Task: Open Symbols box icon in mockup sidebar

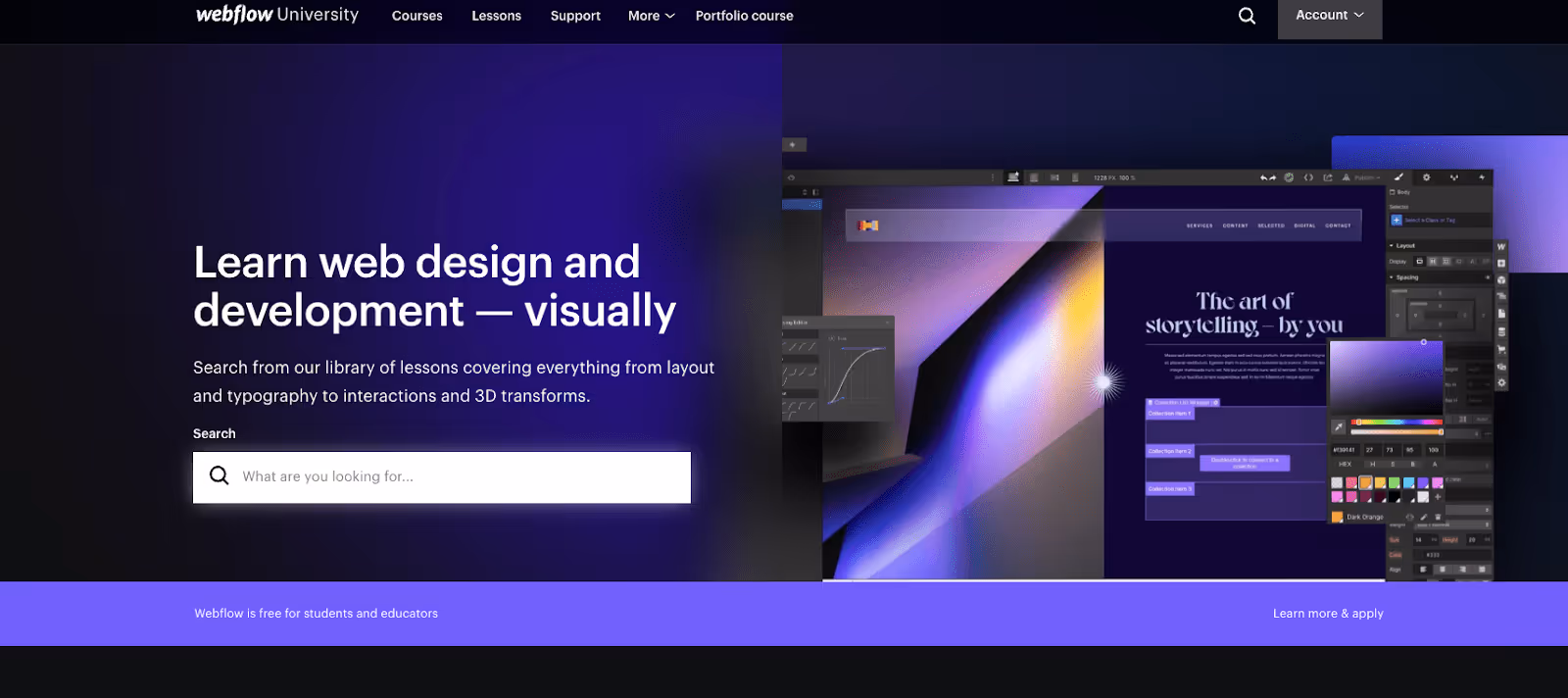Action: click(x=1501, y=280)
